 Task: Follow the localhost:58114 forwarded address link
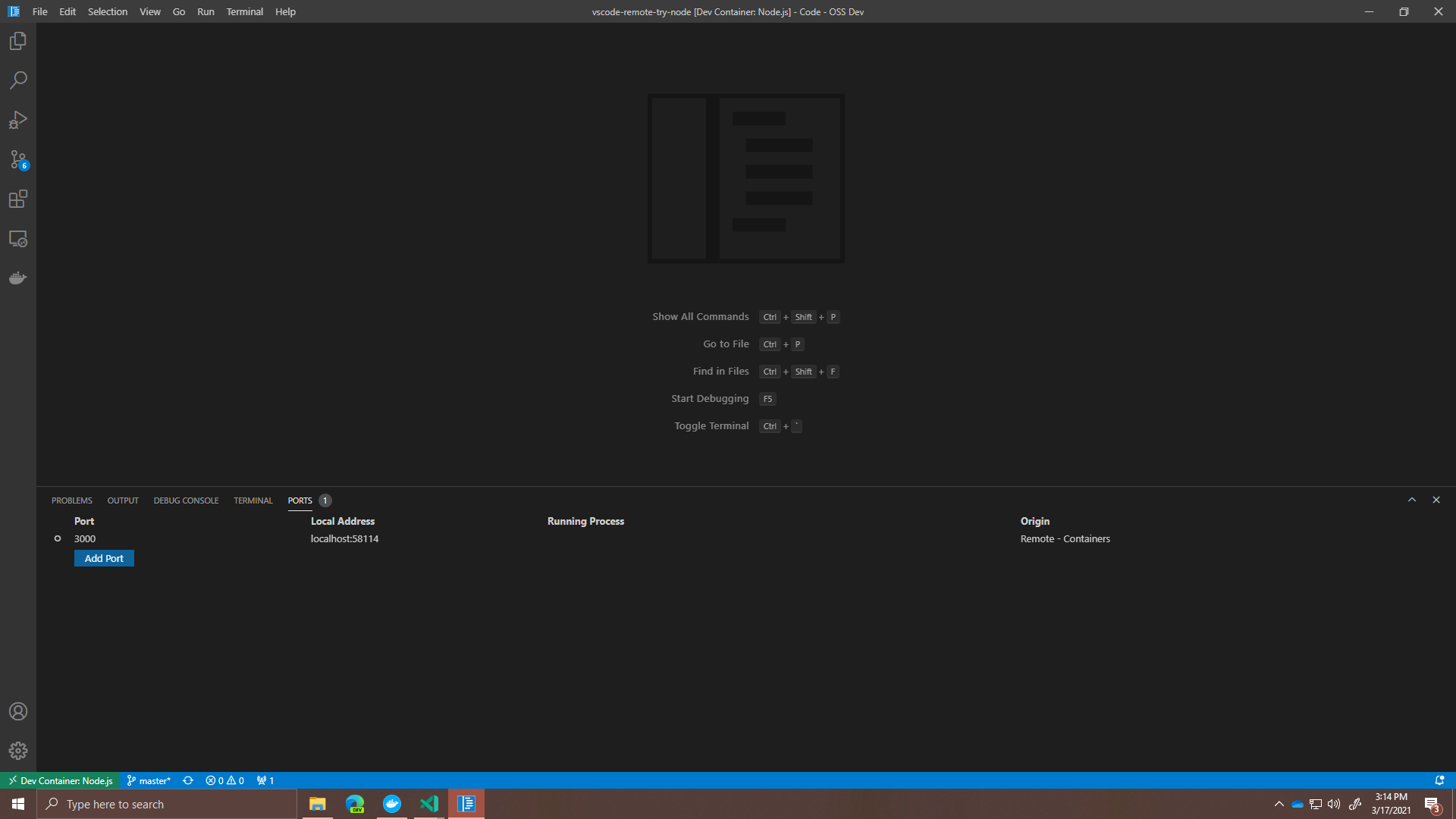pos(344,538)
